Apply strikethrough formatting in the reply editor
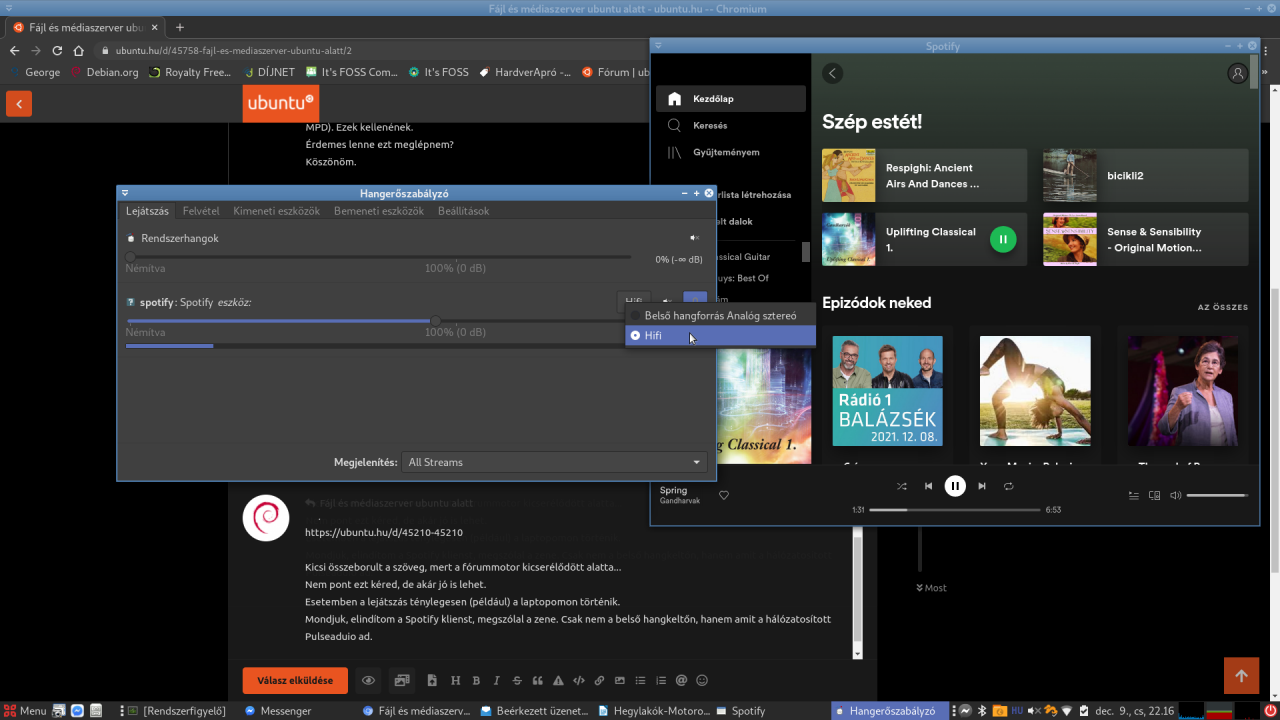 pos(517,680)
